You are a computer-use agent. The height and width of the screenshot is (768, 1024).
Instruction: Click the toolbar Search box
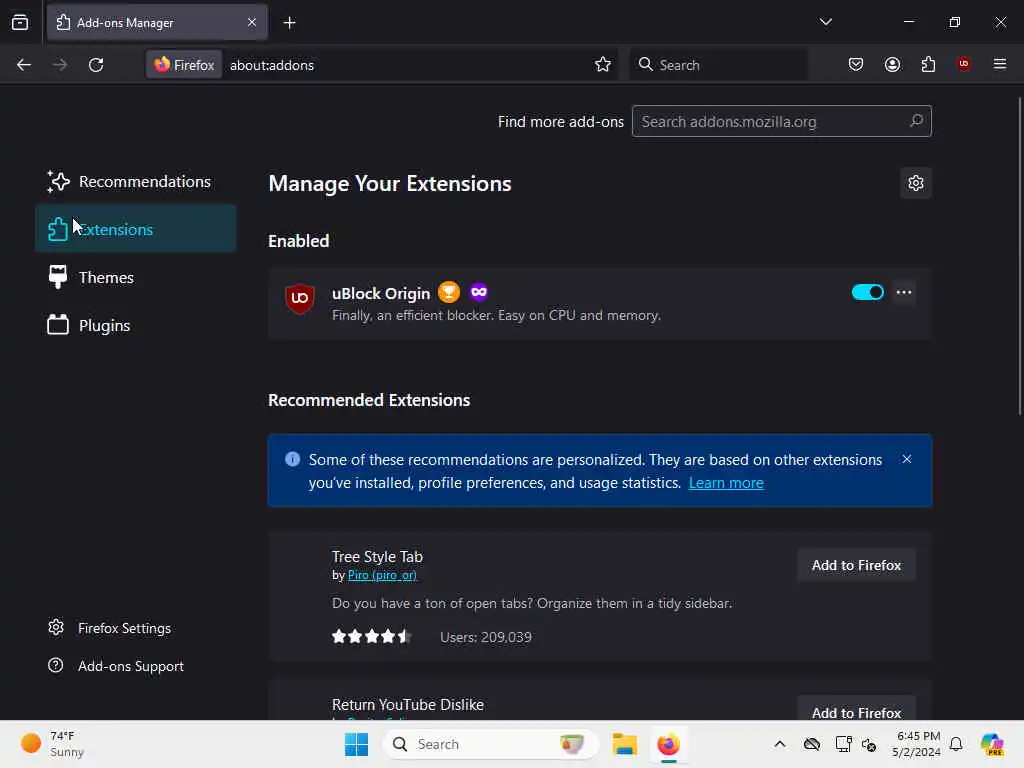(x=718, y=65)
